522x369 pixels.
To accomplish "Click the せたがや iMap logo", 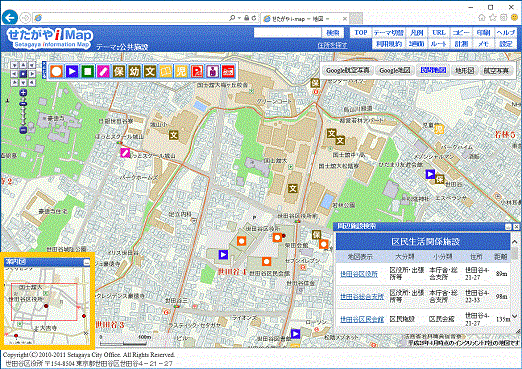I will (49, 38).
